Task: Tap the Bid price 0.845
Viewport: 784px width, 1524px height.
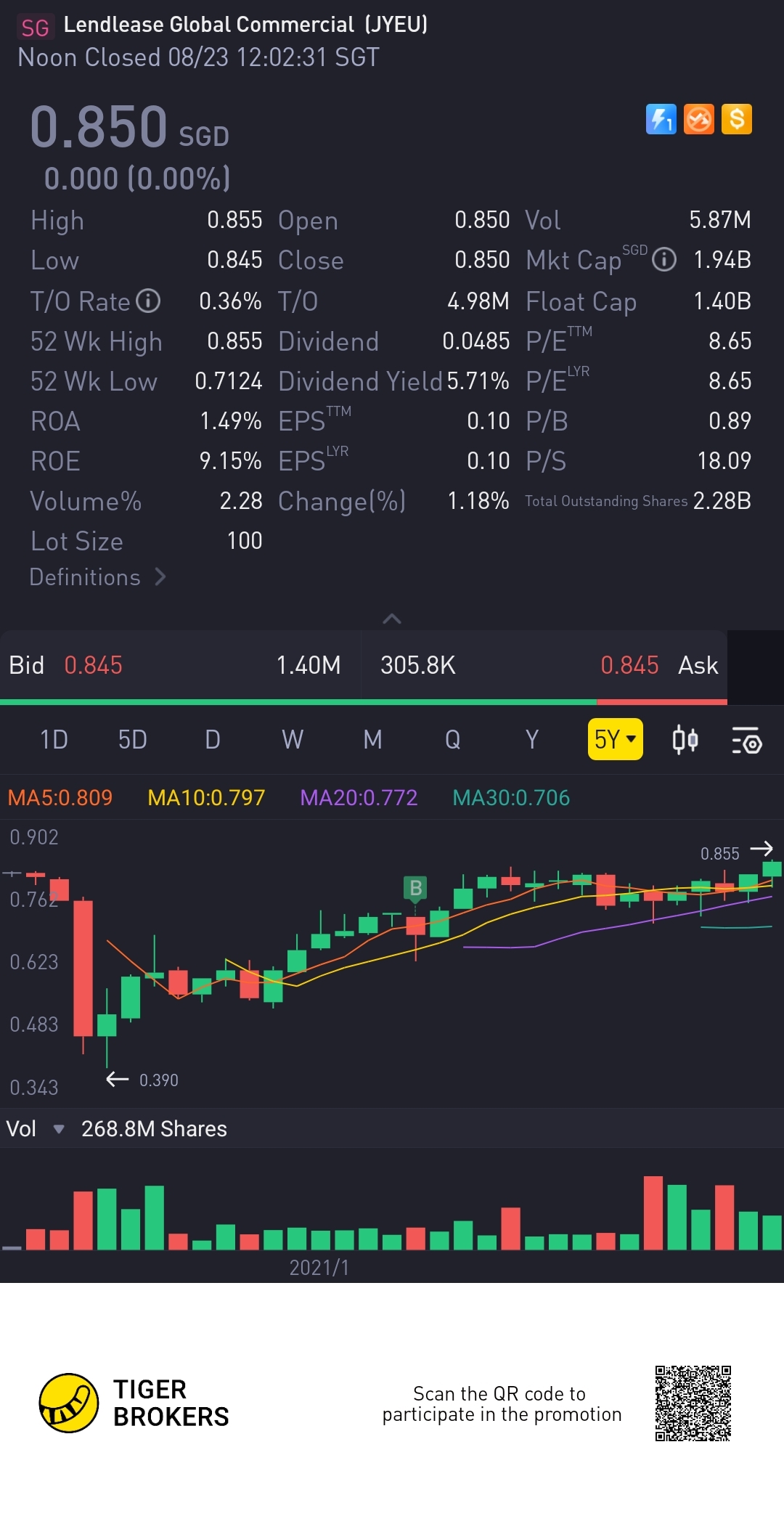Action: (93, 665)
